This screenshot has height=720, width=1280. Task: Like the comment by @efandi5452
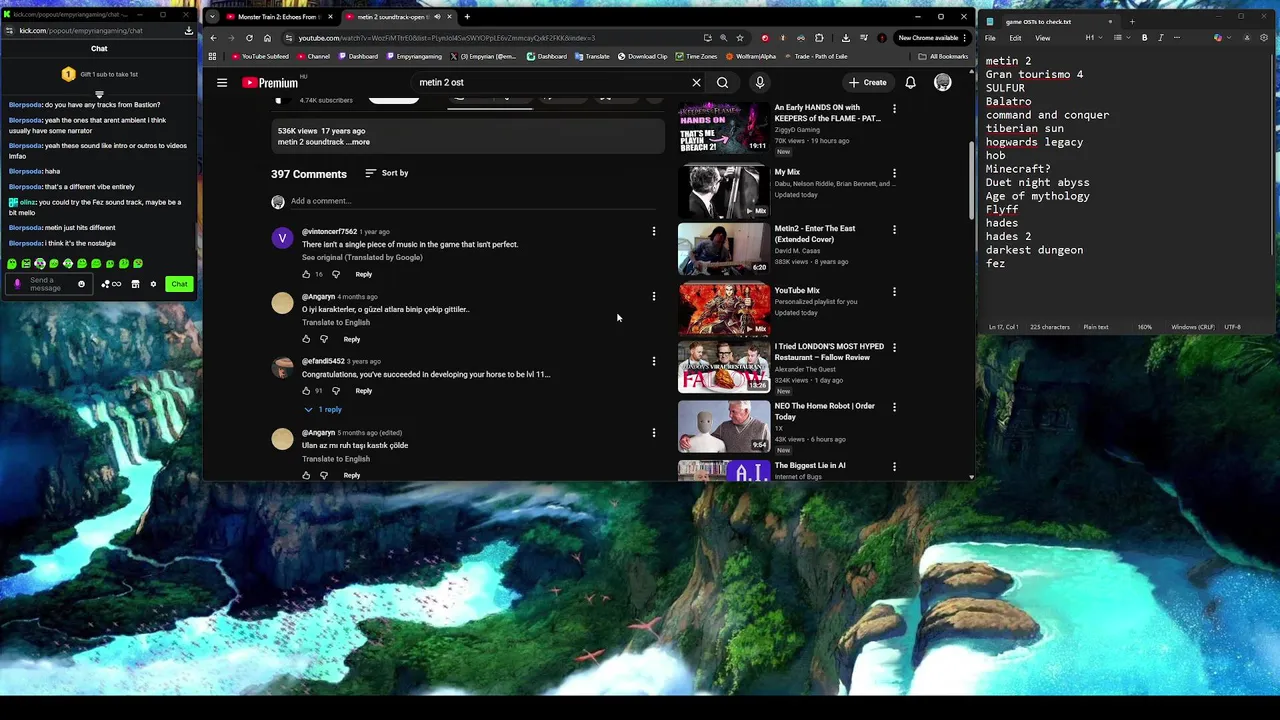pyautogui.click(x=306, y=391)
